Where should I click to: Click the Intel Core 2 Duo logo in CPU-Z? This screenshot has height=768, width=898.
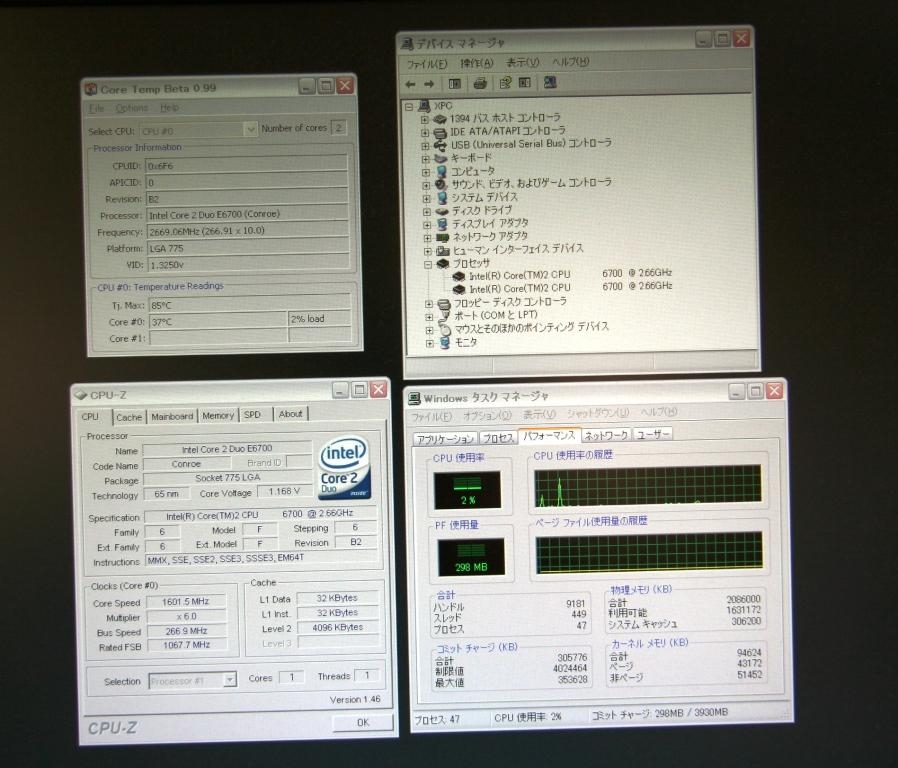344,468
